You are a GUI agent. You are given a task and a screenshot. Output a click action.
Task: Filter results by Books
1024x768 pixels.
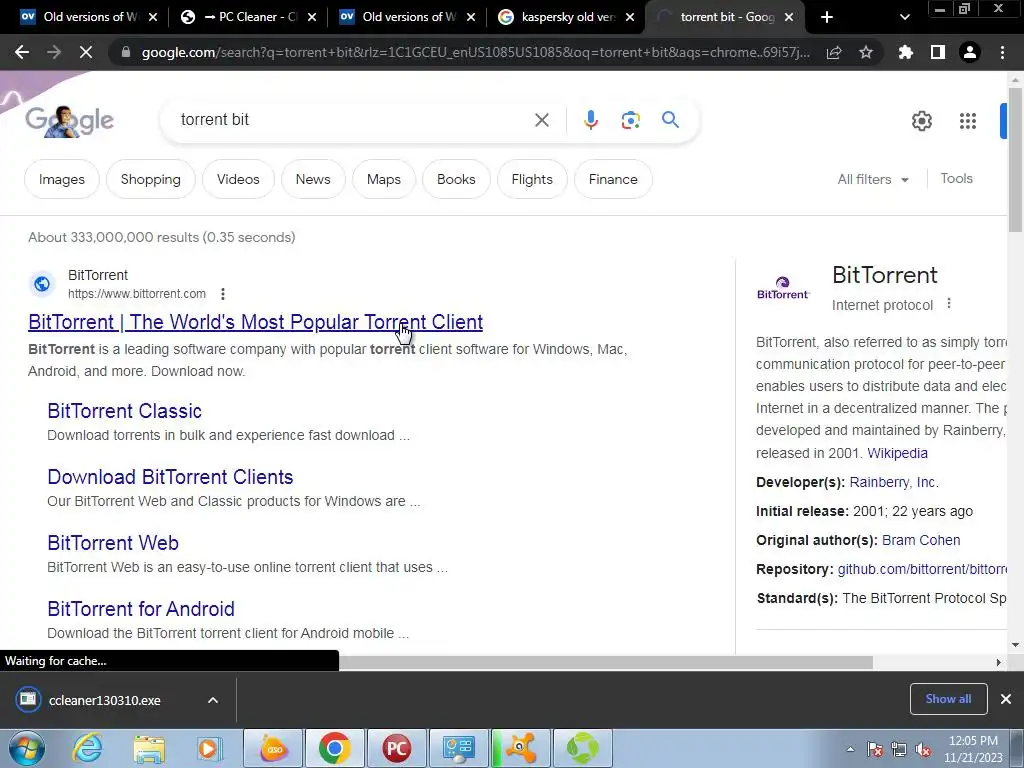(456, 179)
